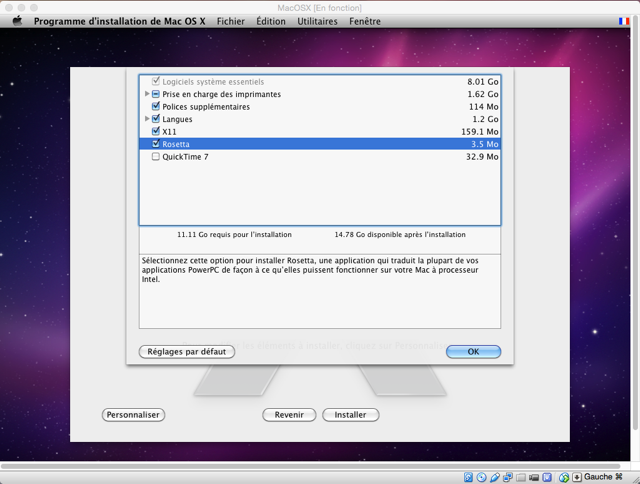This screenshot has height=484, width=640.
Task: Click VirtualBox virtualization features icon
Action: coord(547,477)
